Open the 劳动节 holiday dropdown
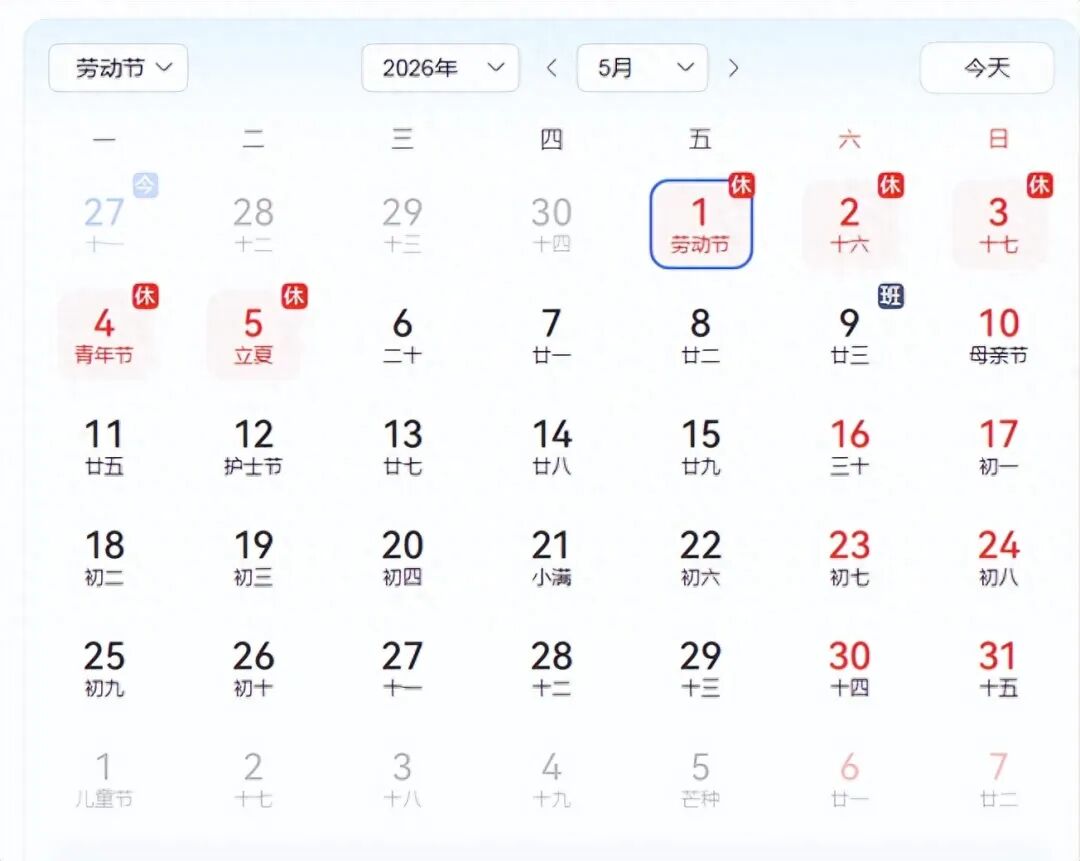 [x=118, y=68]
